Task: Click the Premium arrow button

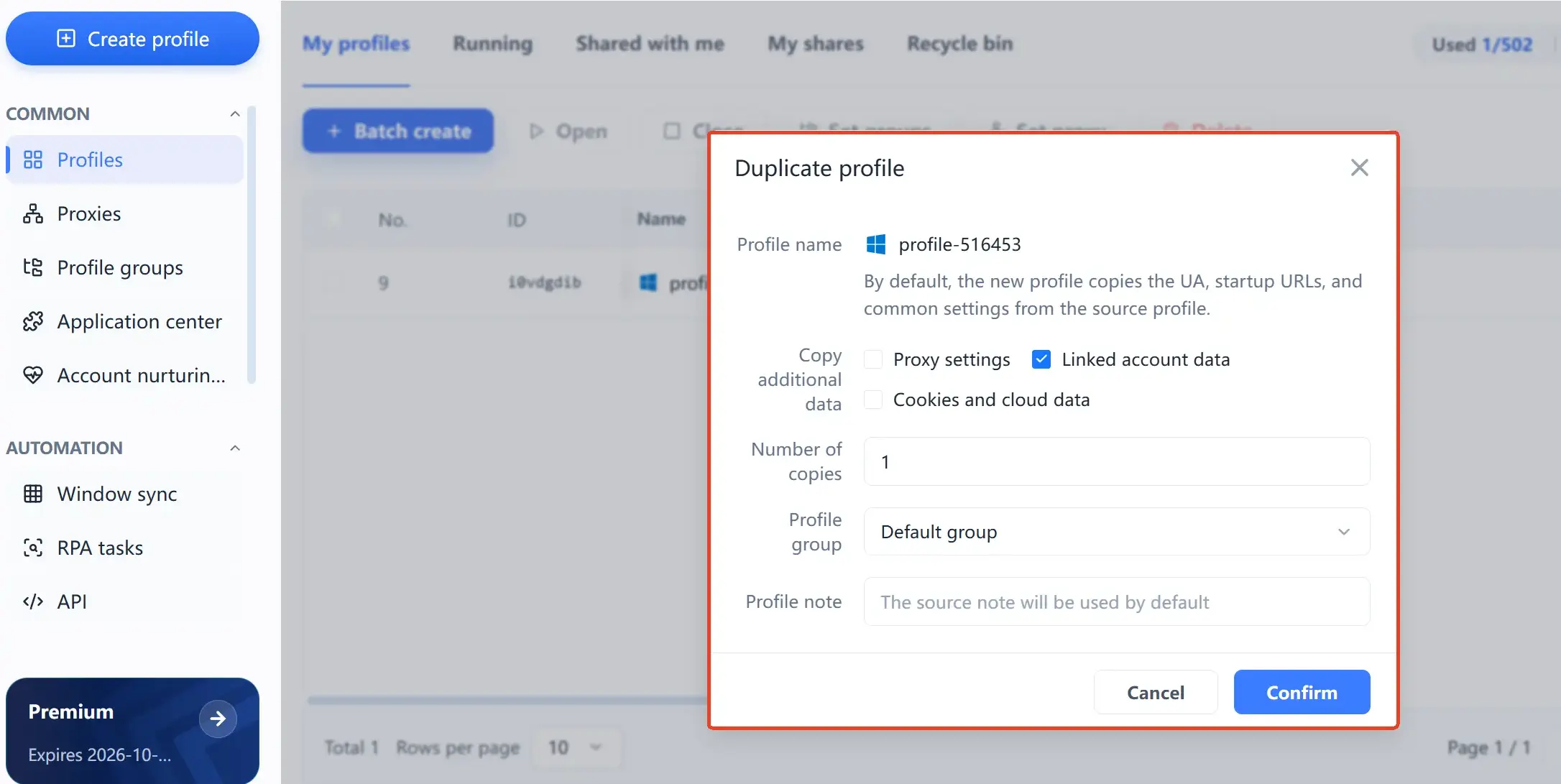Action: click(x=218, y=719)
